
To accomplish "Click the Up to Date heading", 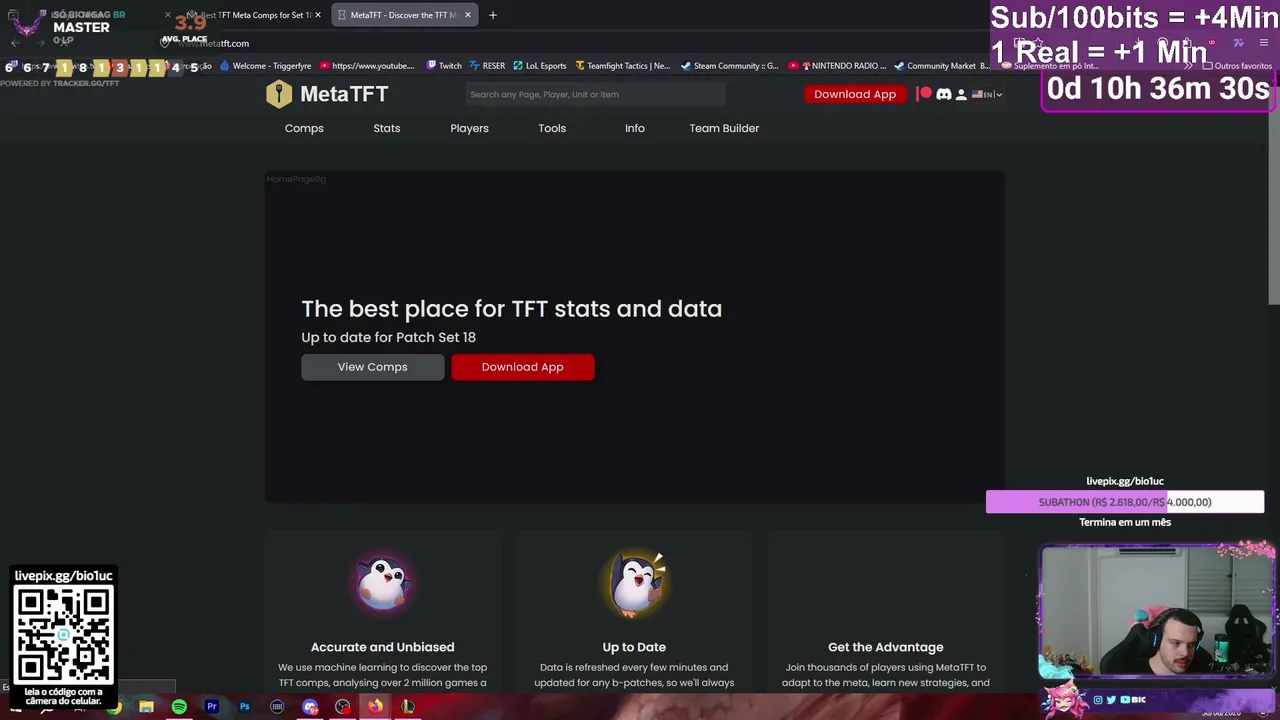I will (x=634, y=647).
